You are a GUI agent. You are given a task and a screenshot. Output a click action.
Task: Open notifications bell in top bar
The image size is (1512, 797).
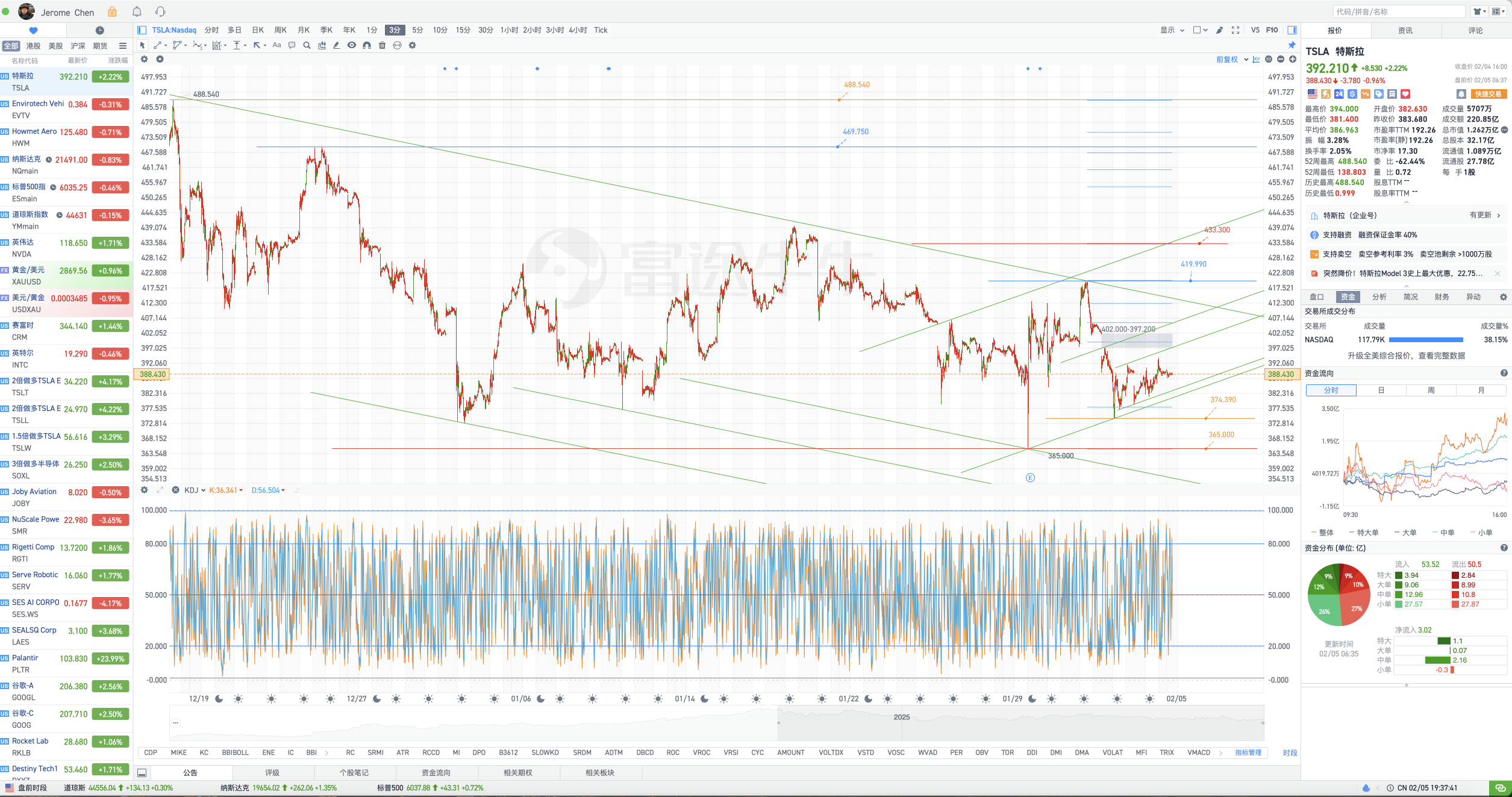(137, 12)
